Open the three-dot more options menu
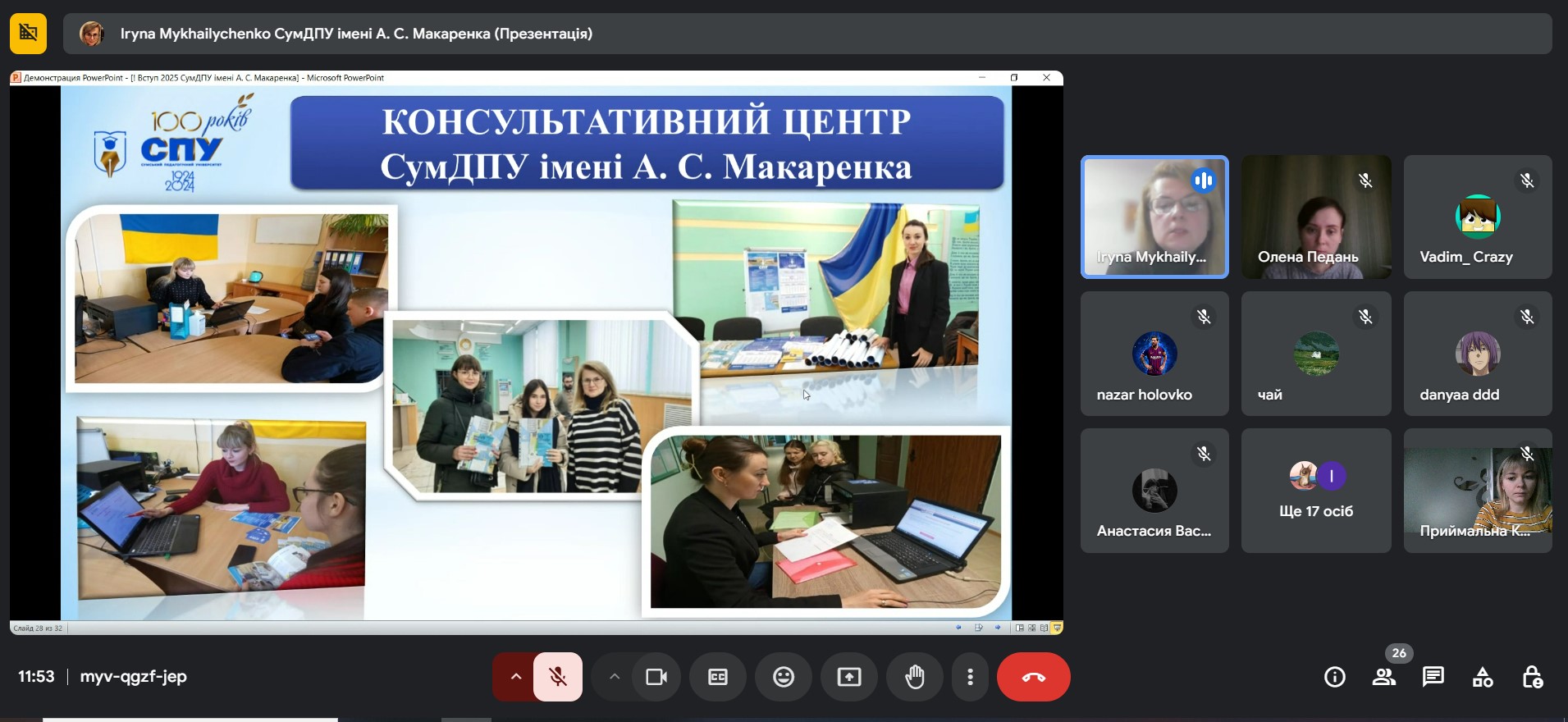The height and width of the screenshot is (722, 1568). point(970,677)
